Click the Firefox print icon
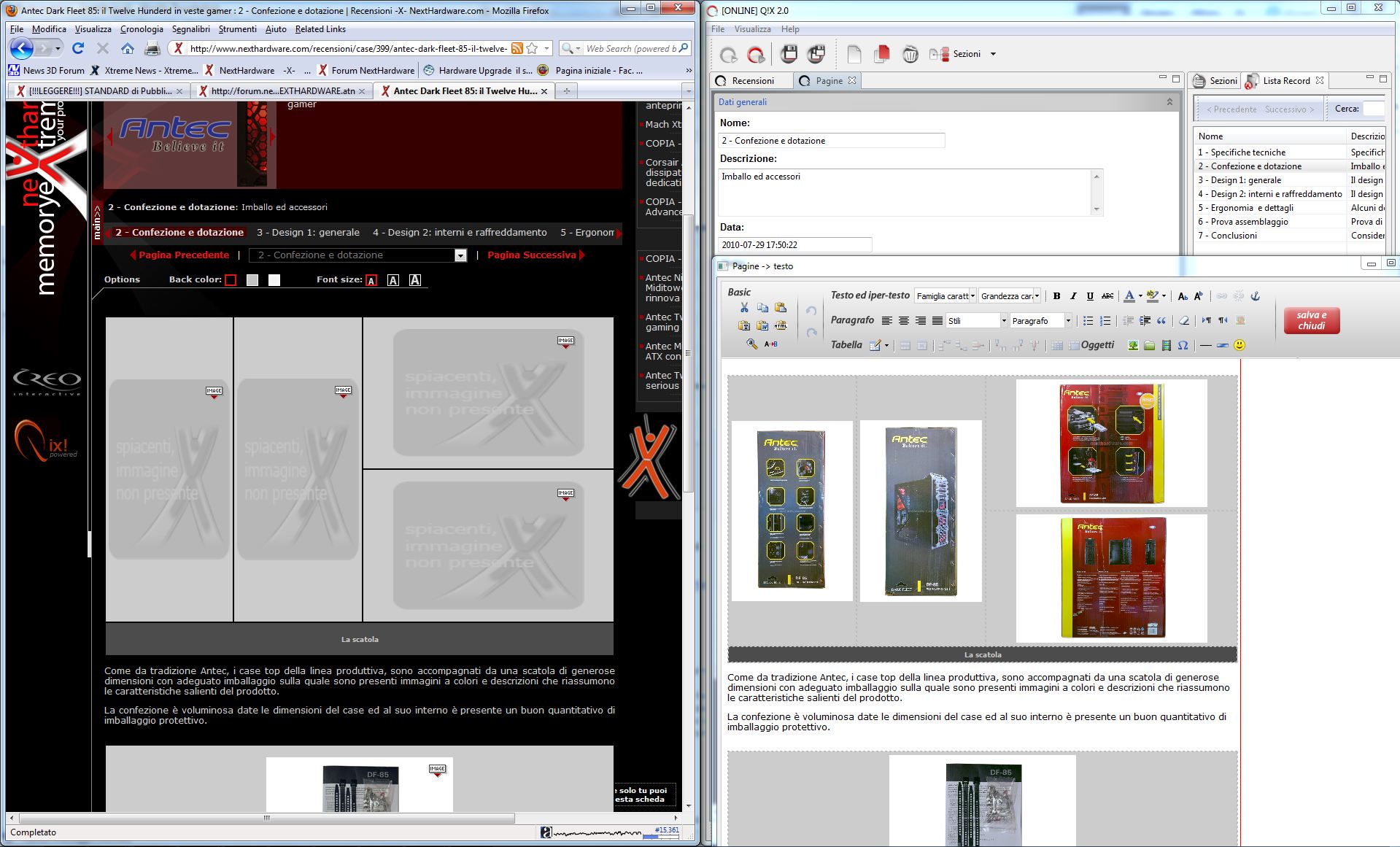This screenshot has width=1400, height=847. tap(152, 49)
